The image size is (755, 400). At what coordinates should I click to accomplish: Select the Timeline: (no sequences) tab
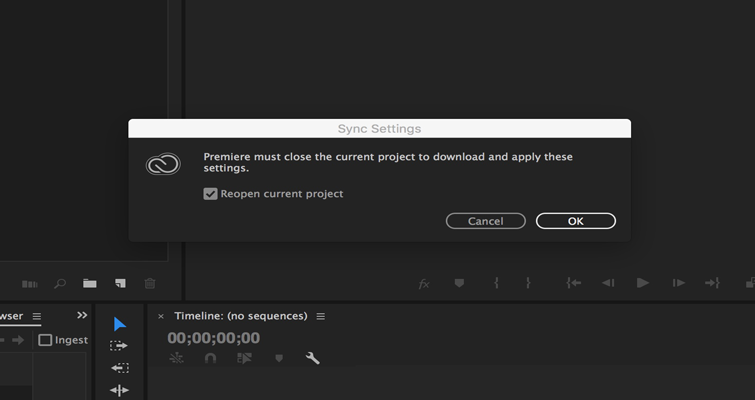point(241,316)
